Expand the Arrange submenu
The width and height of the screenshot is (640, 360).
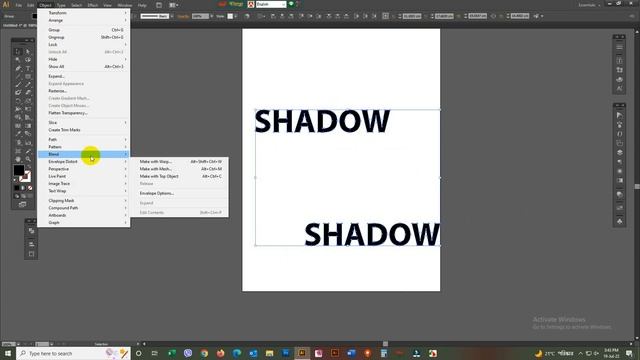(84, 20)
